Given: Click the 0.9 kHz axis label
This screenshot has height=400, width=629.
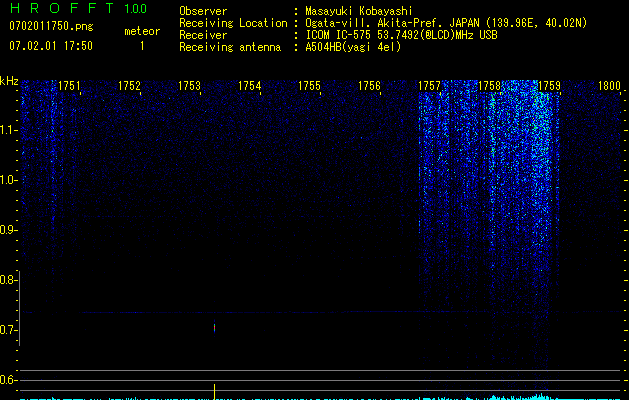Looking at the screenshot, I should click(x=8, y=230).
